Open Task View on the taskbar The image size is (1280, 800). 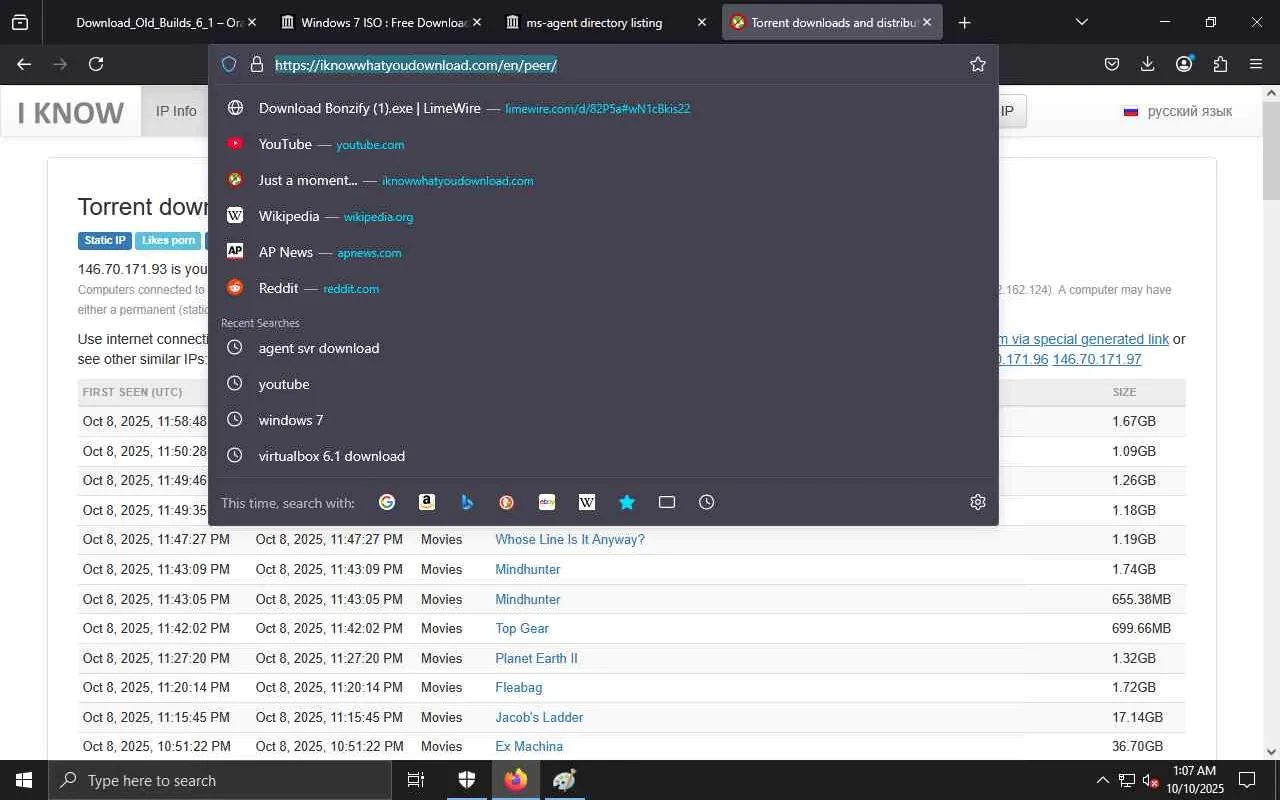(x=416, y=780)
